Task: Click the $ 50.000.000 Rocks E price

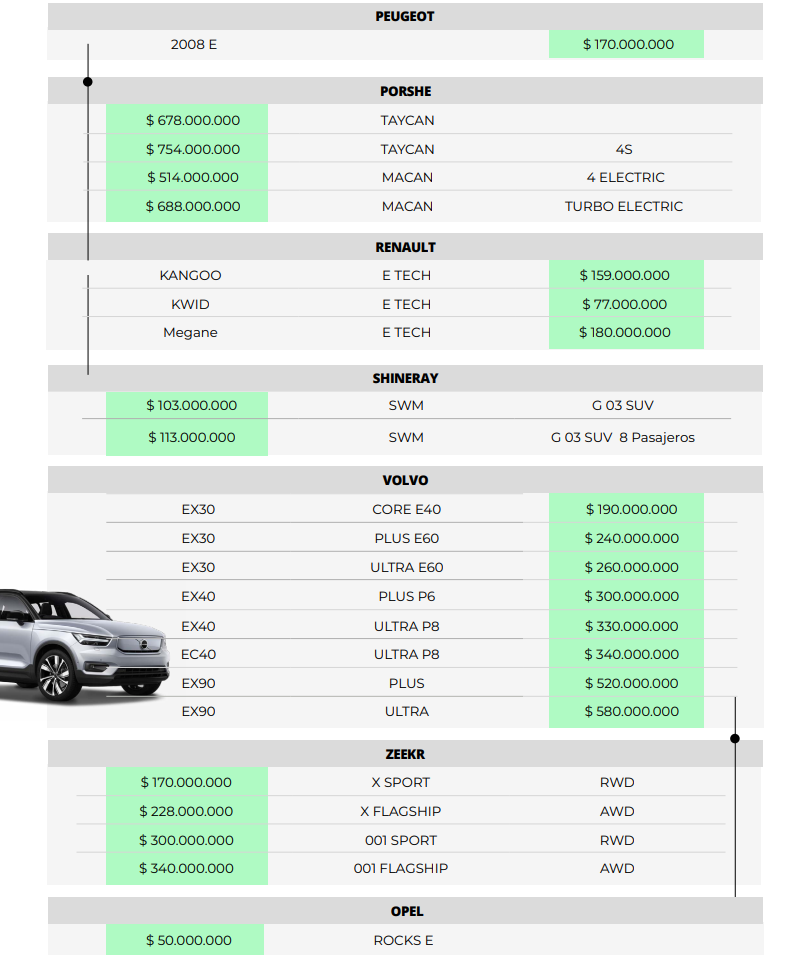Action: (x=188, y=940)
